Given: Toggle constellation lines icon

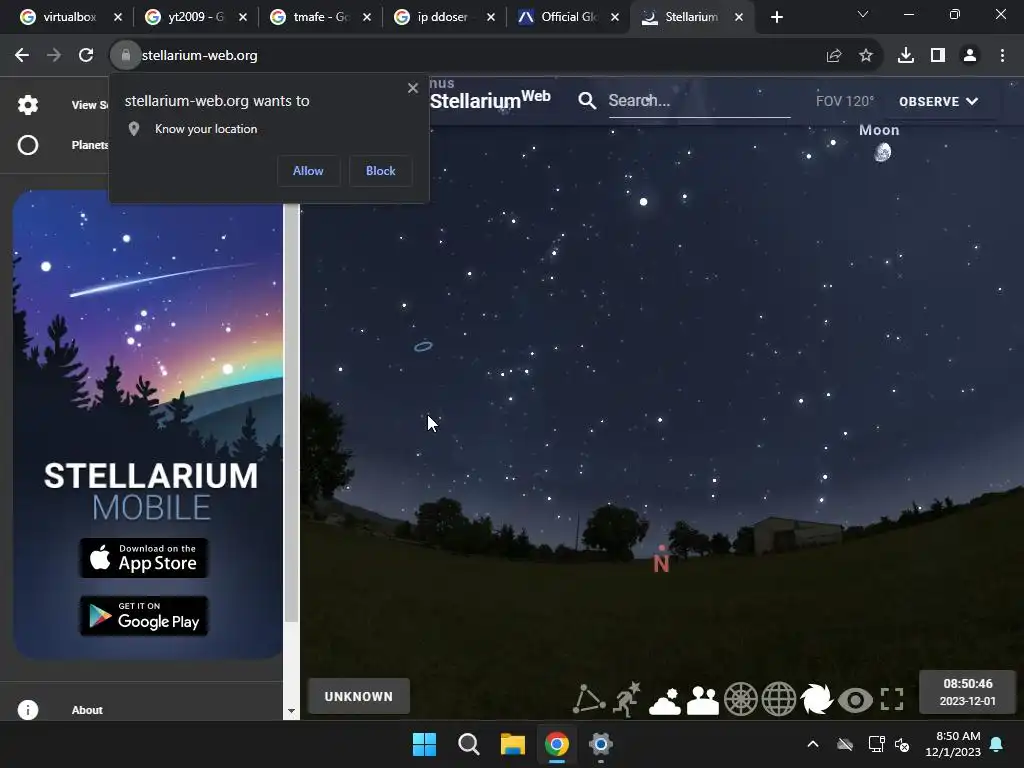Looking at the screenshot, I should click(588, 699).
